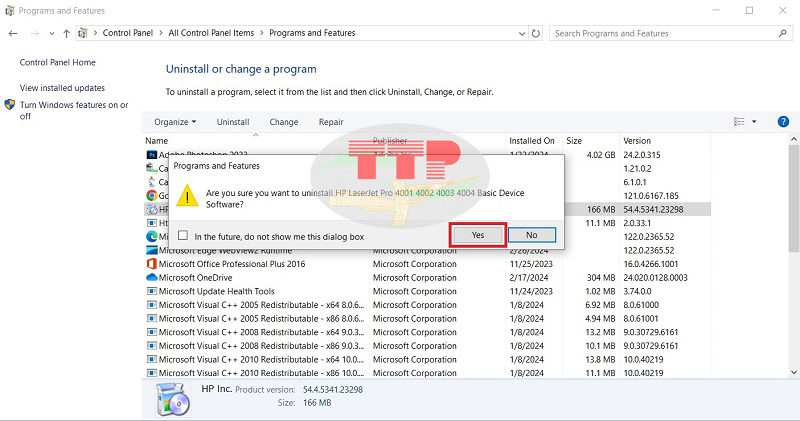Image resolution: width=800 pixels, height=421 pixels.
Task: Select Visual C++ 2010 Redistributable x64 row
Action: click(427, 359)
